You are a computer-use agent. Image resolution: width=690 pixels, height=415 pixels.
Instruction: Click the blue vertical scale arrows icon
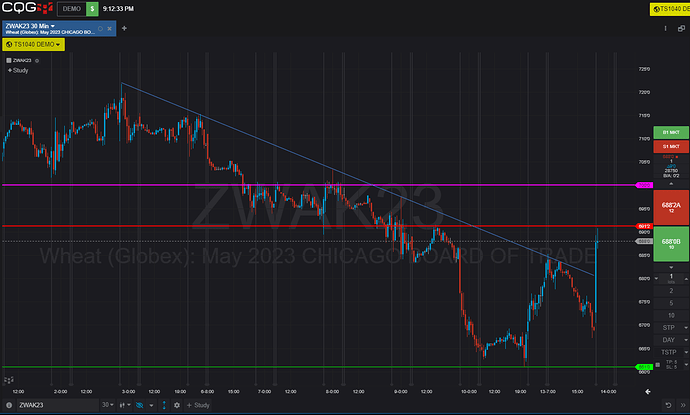point(164,405)
